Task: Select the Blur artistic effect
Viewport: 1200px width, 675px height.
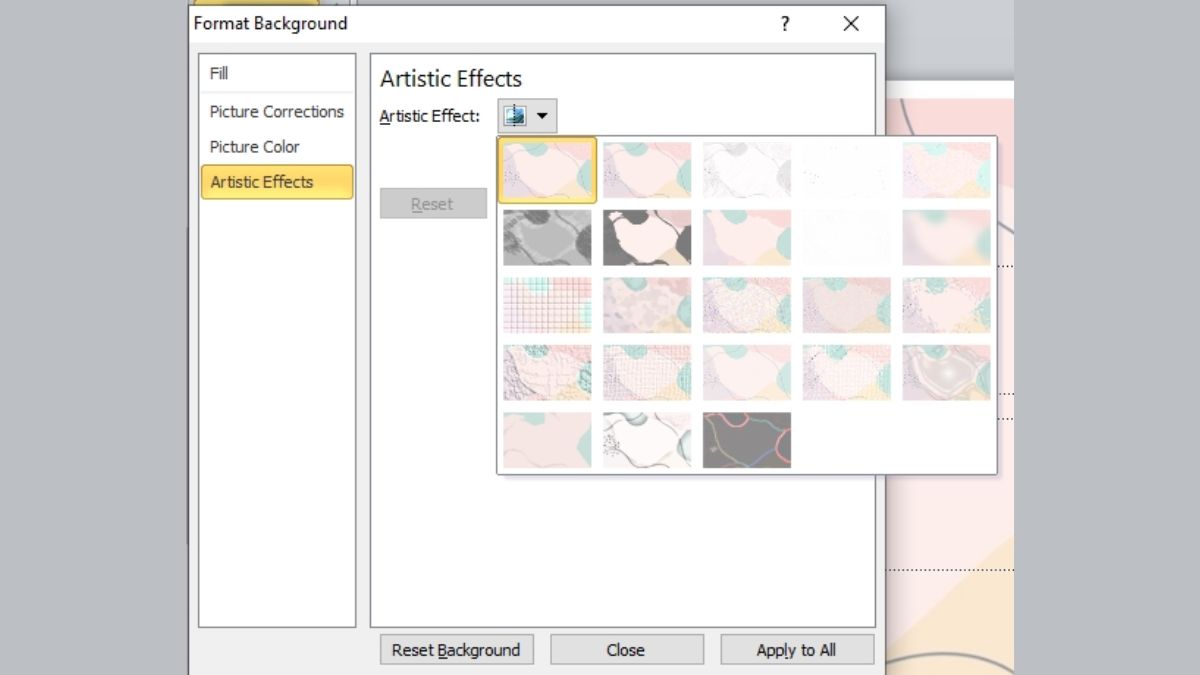Action: click(947, 238)
